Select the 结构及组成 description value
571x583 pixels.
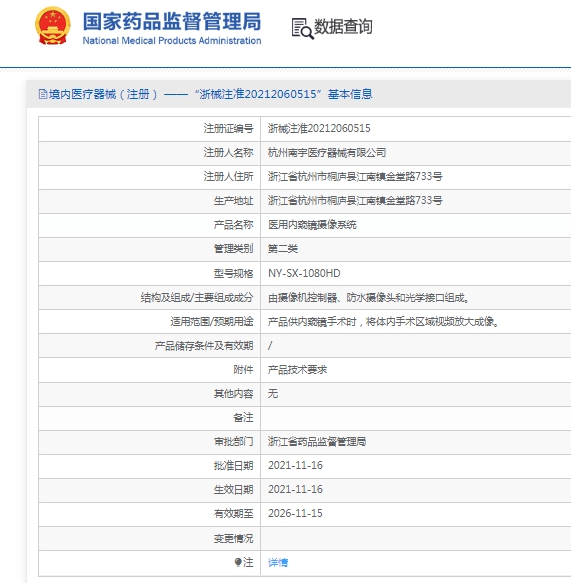click(x=368, y=297)
